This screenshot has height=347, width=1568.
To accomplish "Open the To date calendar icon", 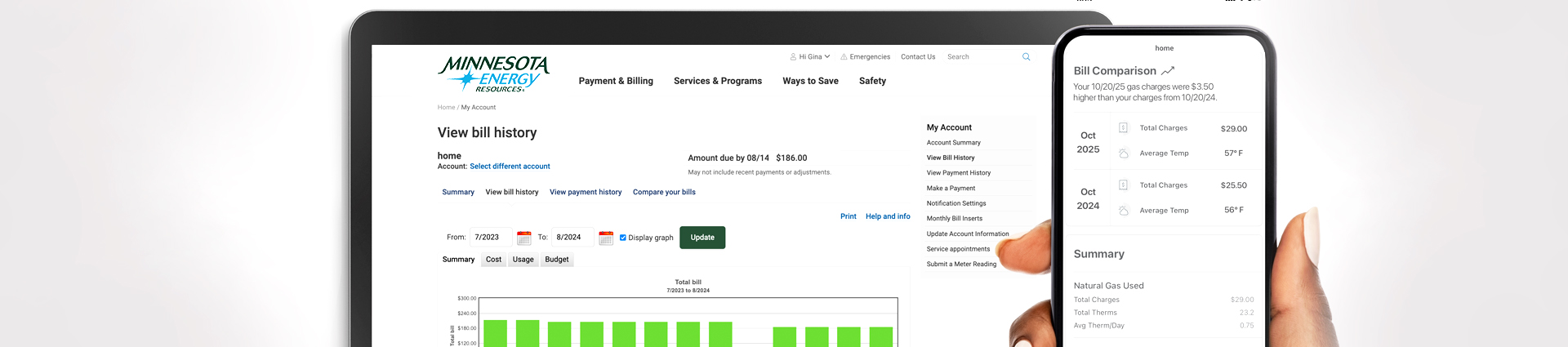I will pyautogui.click(x=606, y=238).
